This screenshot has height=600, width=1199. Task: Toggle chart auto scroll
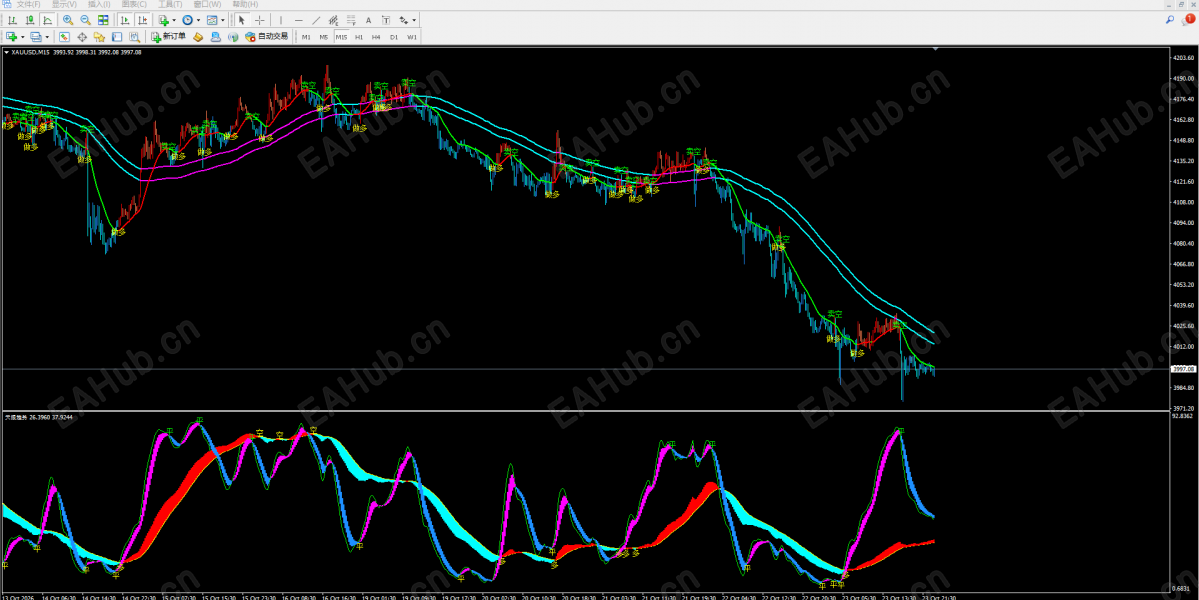pyautogui.click(x=125, y=21)
